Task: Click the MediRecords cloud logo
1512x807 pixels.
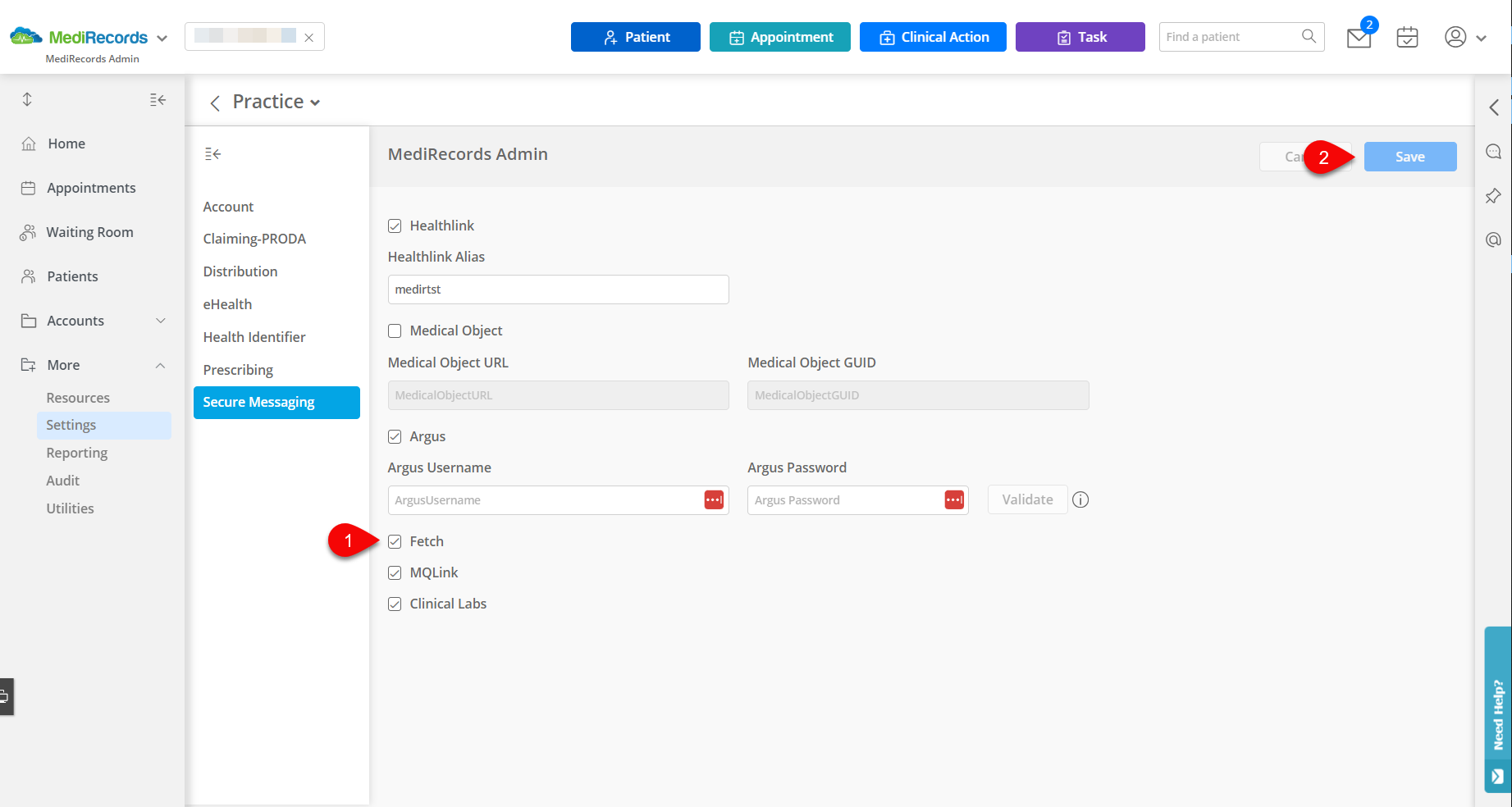Action: [25, 36]
